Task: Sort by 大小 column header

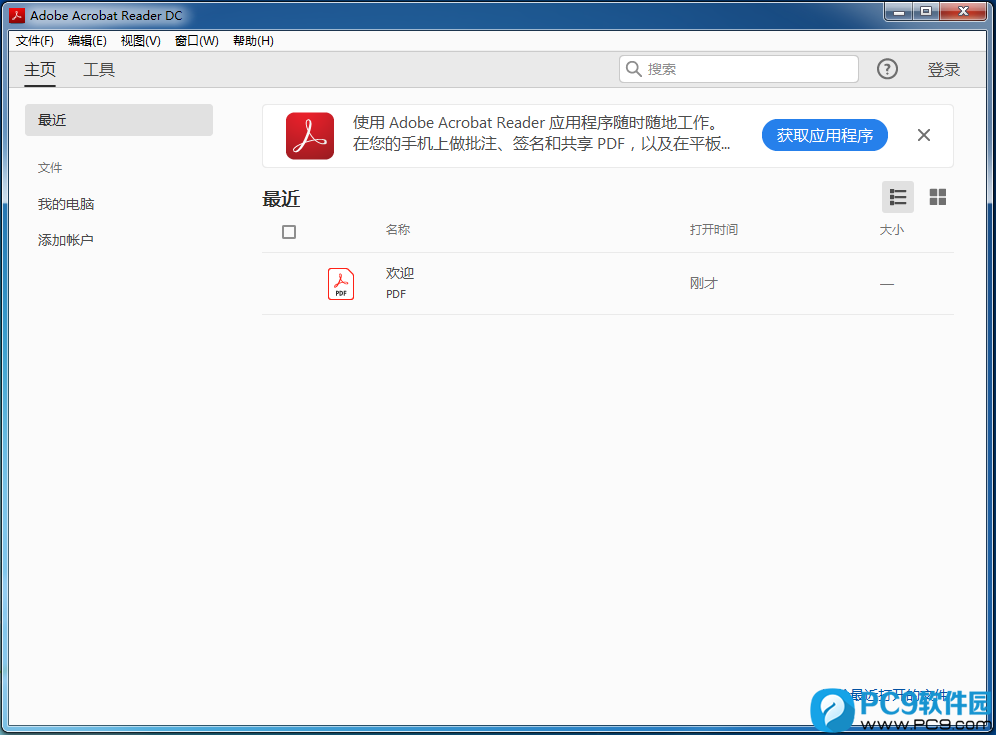Action: pyautogui.click(x=891, y=229)
